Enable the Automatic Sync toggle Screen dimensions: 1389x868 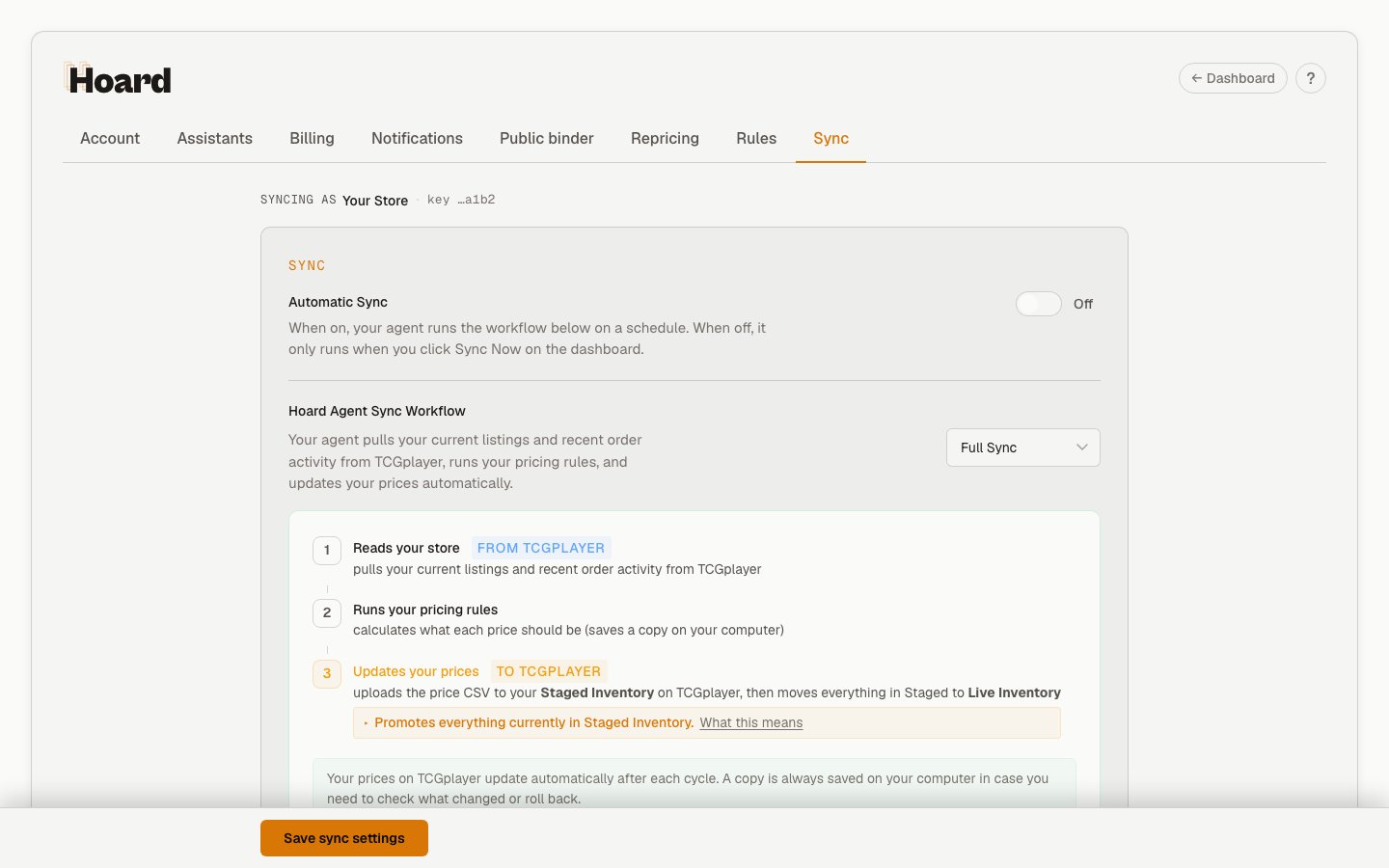tap(1039, 304)
